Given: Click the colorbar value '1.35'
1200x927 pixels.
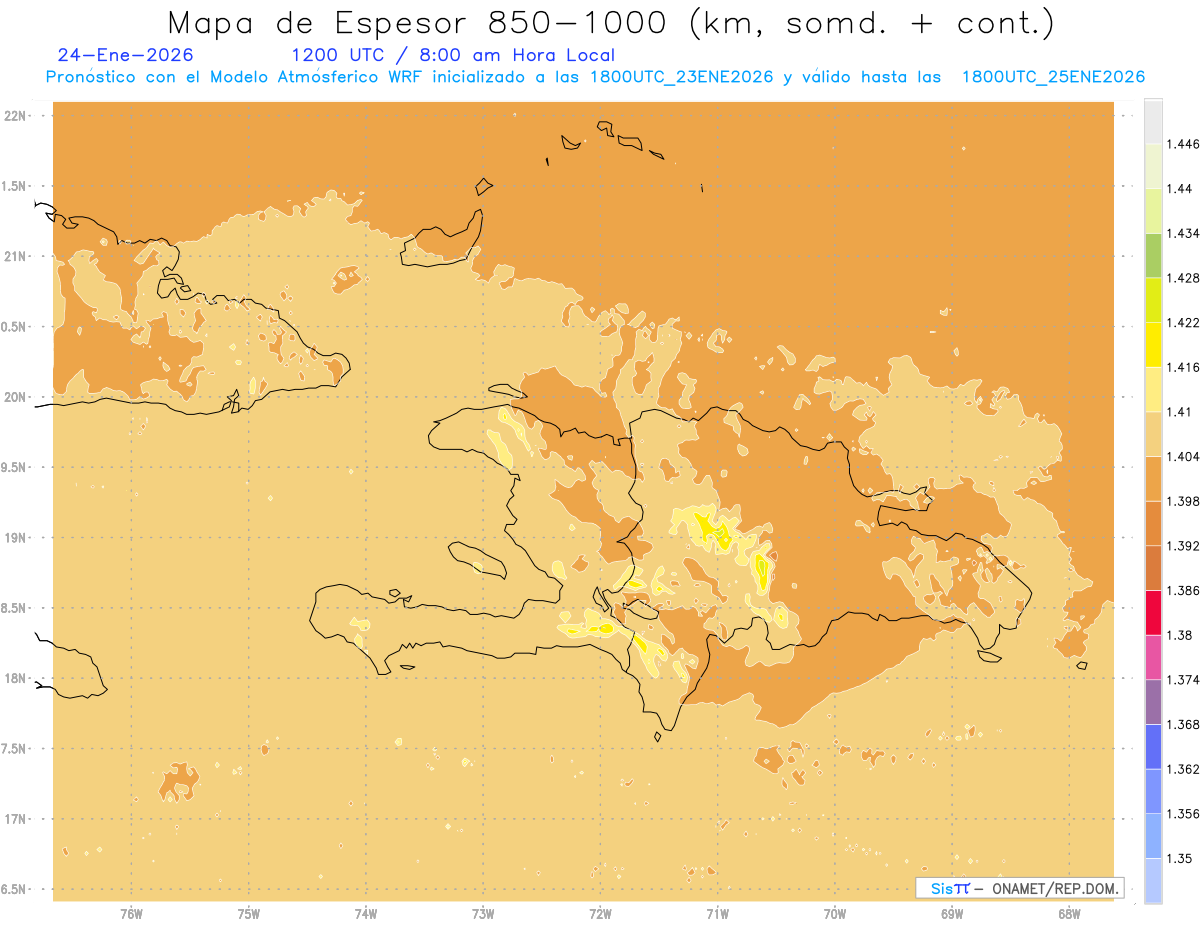Looking at the screenshot, I should pyautogui.click(x=1180, y=859).
